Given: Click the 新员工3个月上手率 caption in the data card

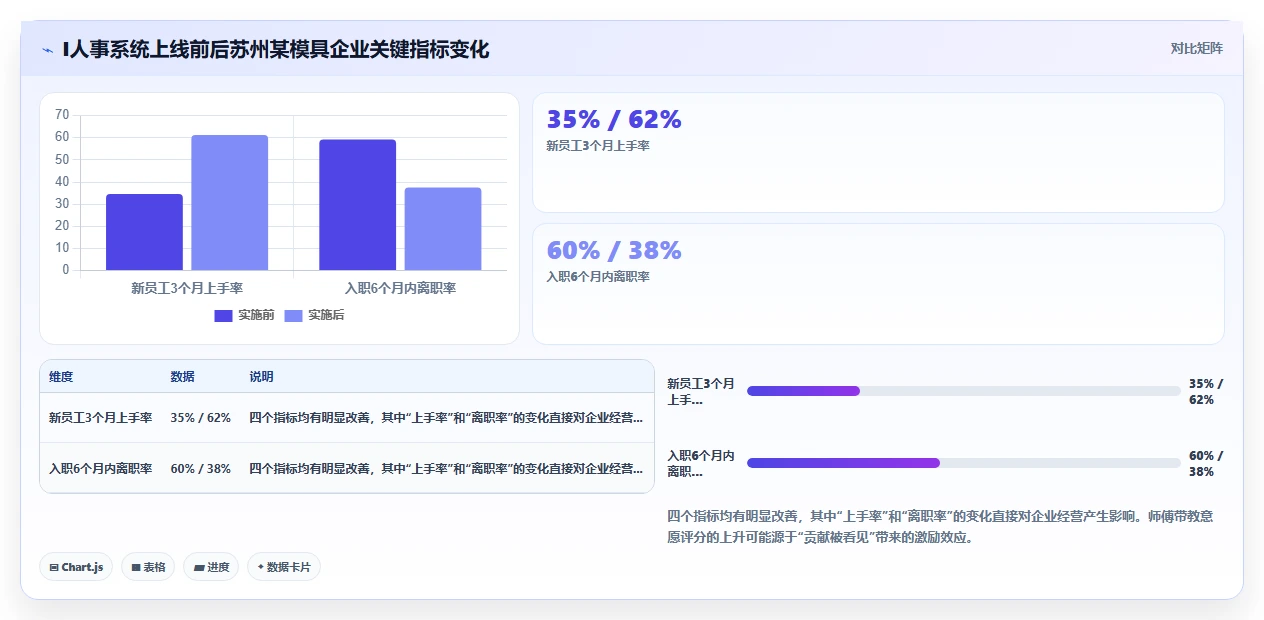Looking at the screenshot, I should click(598, 146).
